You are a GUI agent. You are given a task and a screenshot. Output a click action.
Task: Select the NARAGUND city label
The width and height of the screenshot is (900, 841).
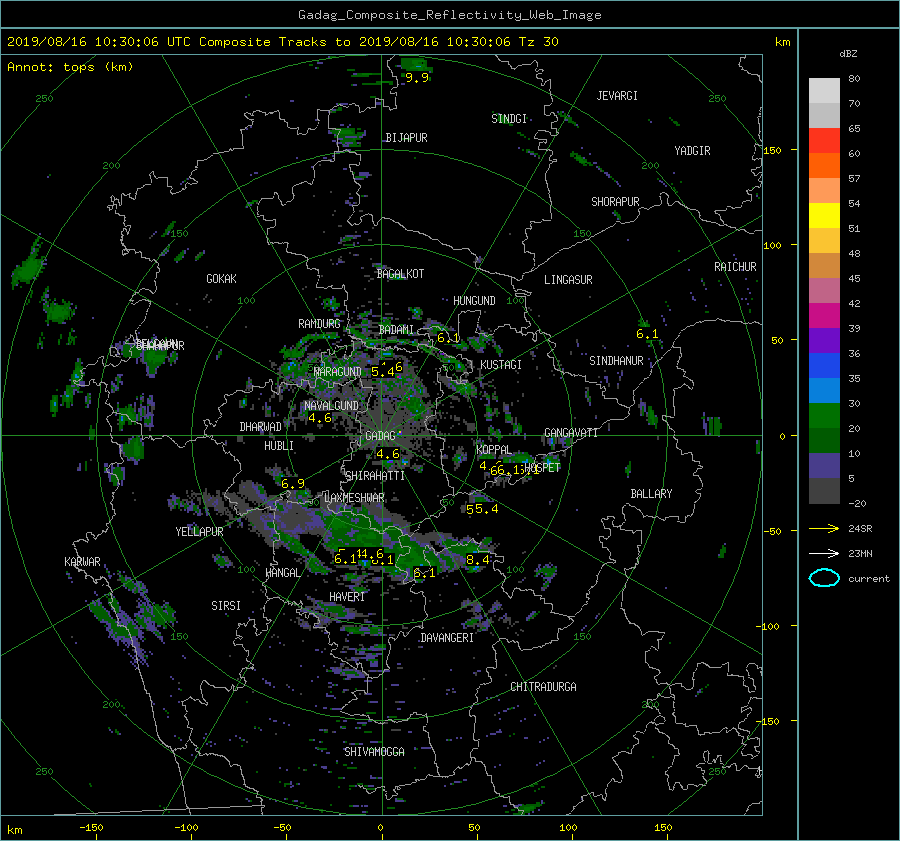pyautogui.click(x=338, y=372)
